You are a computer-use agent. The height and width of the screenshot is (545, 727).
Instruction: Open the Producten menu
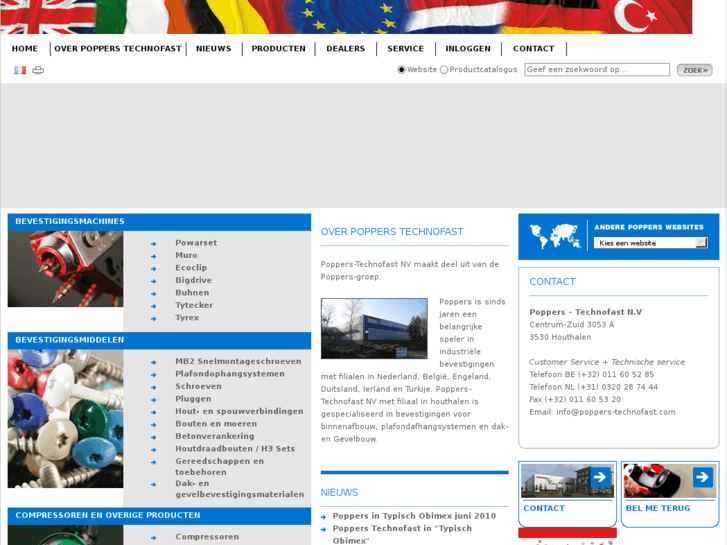tap(279, 49)
